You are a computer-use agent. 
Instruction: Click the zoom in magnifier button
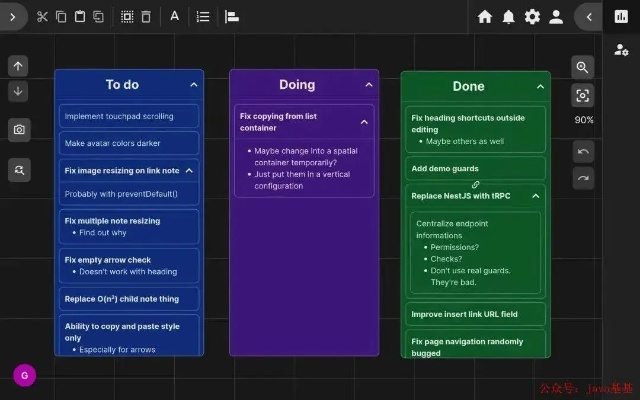pyautogui.click(x=582, y=67)
